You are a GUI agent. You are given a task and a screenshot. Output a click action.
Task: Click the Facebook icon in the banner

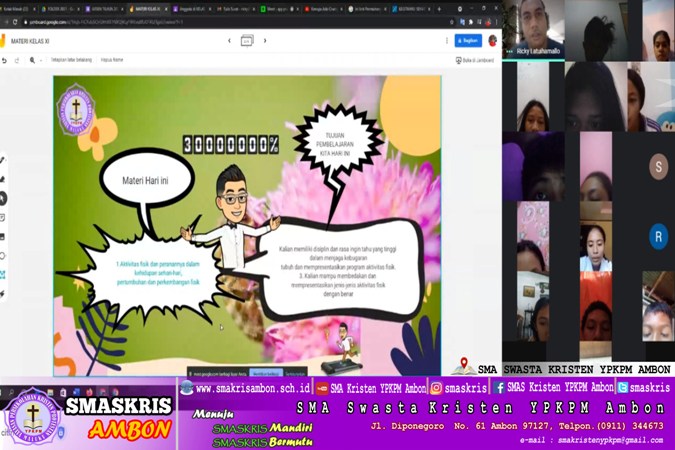[499, 388]
